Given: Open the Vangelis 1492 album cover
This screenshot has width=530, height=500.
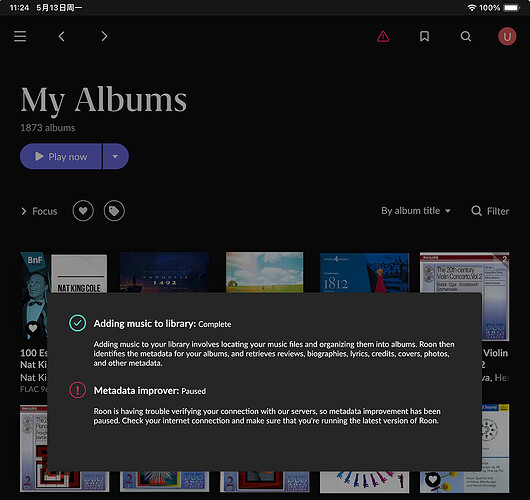Looking at the screenshot, I should [x=165, y=272].
